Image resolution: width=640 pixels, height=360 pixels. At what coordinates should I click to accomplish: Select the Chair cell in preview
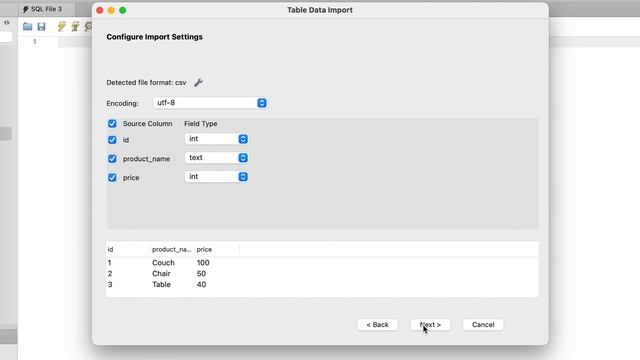click(x=161, y=273)
